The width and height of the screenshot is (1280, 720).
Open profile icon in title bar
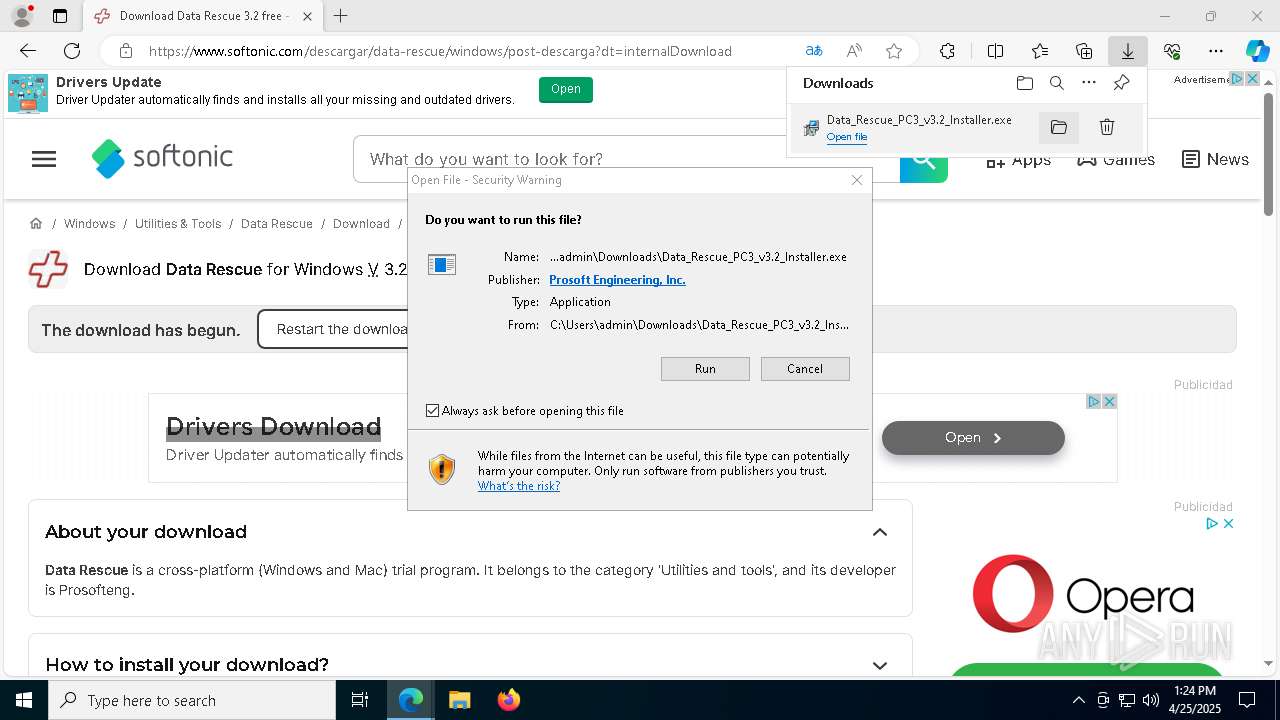click(x=21, y=16)
